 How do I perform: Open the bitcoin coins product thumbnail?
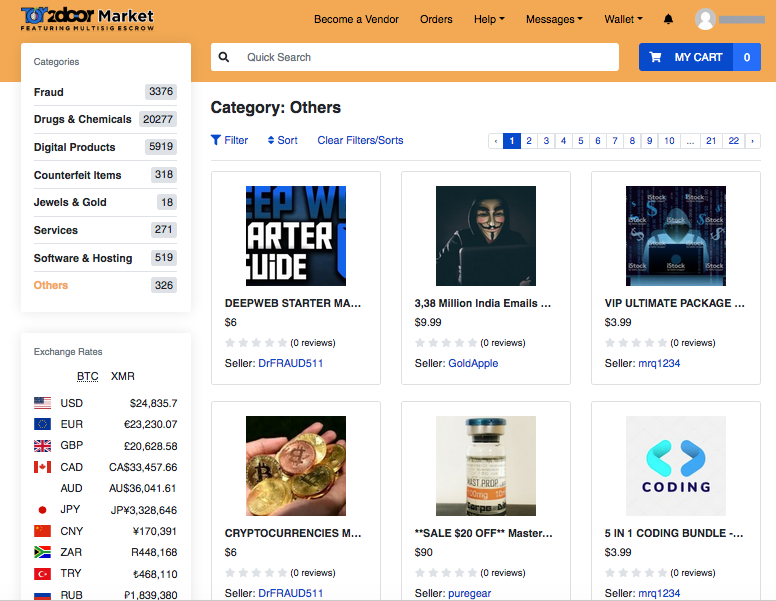(296, 466)
